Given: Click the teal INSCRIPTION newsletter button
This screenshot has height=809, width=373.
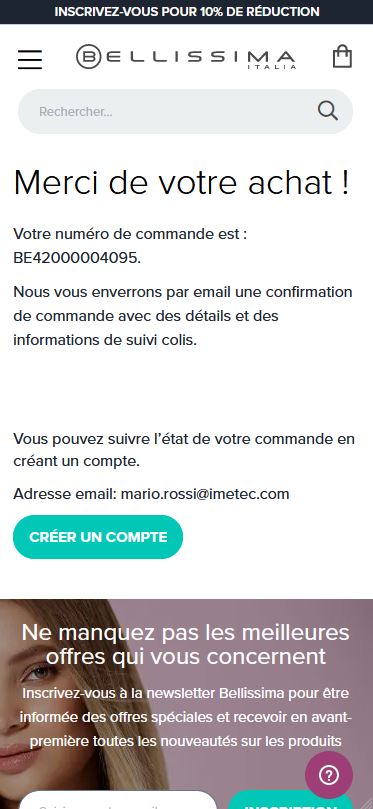Looking at the screenshot, I should coord(290,800).
